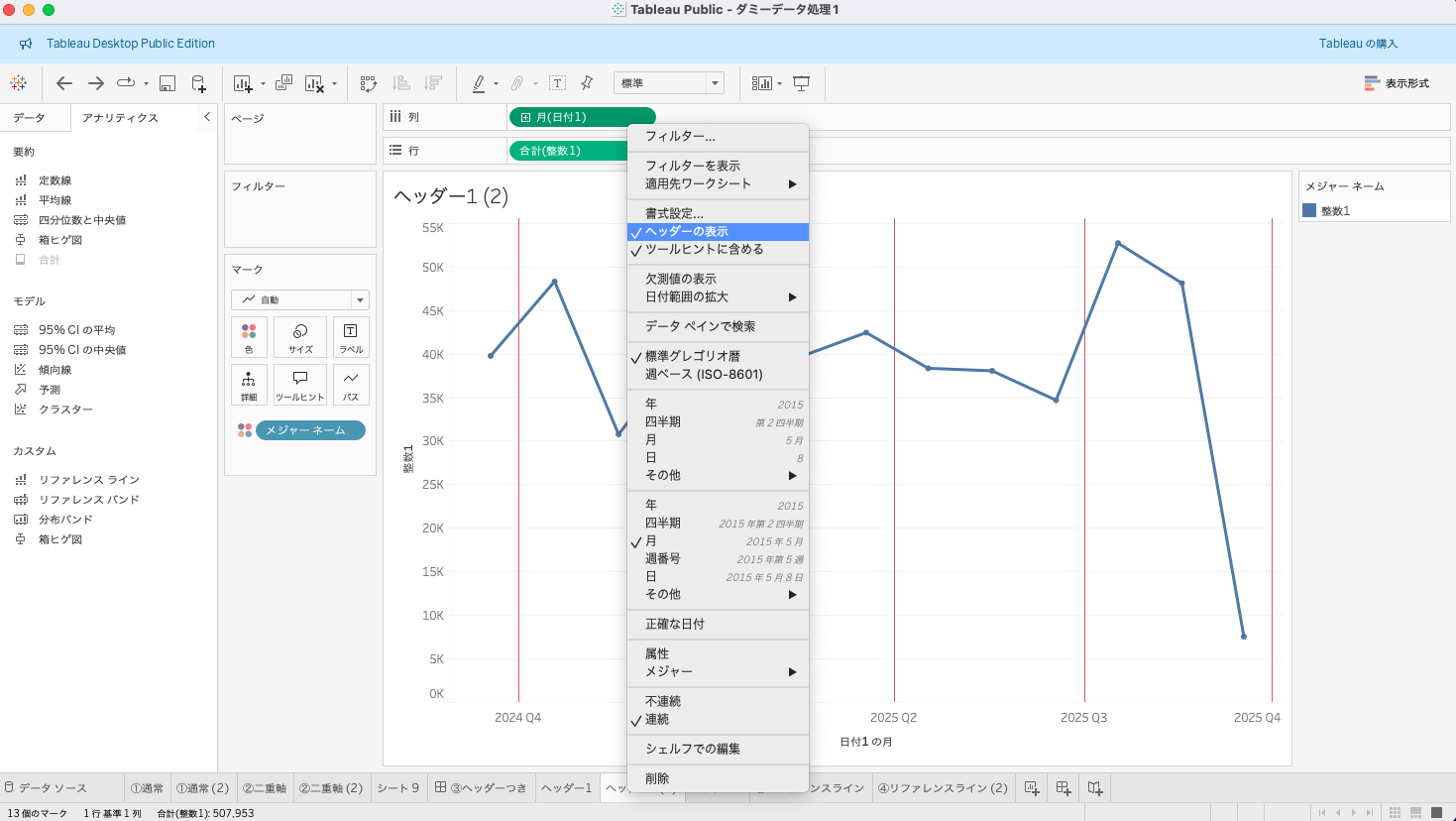
Task: Click the presentation mode icon
Action: (x=802, y=83)
